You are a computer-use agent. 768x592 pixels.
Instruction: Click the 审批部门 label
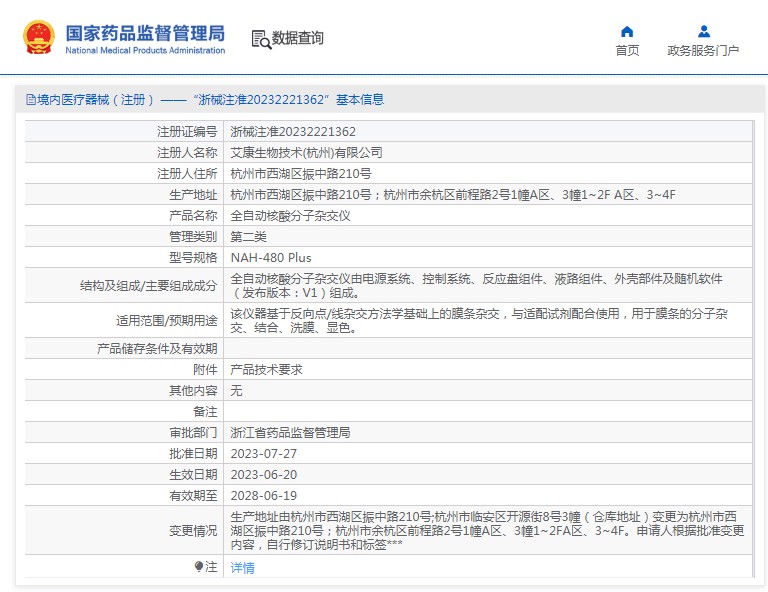tap(193, 433)
